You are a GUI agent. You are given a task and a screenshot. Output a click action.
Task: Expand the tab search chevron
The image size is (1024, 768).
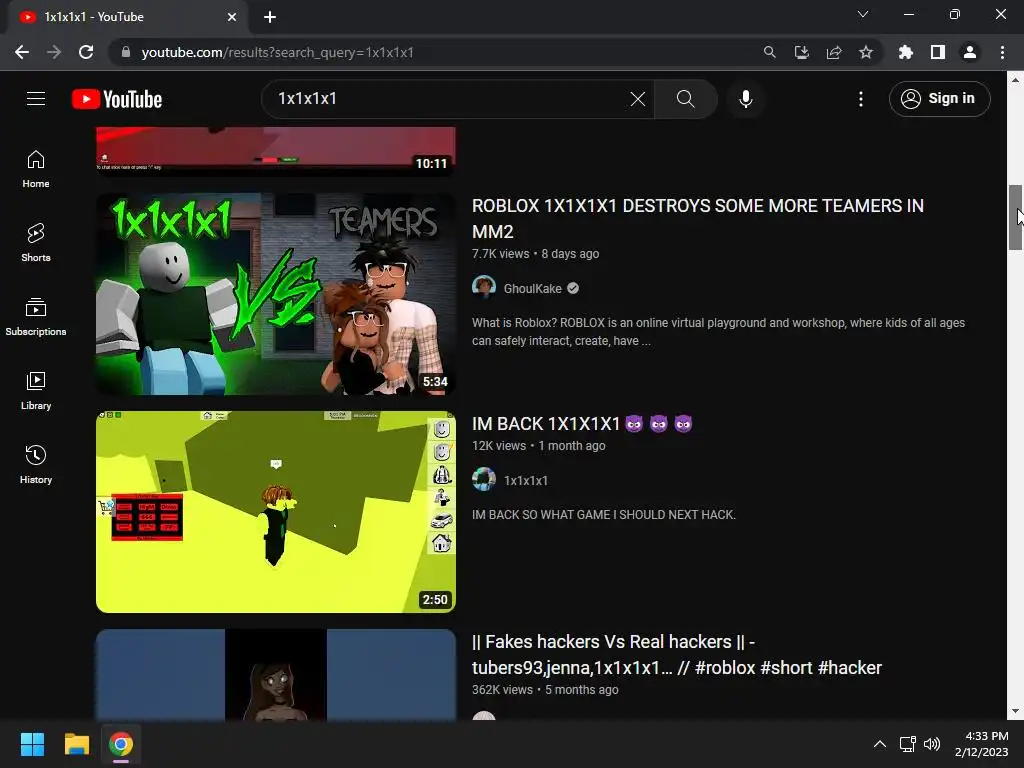(x=863, y=14)
